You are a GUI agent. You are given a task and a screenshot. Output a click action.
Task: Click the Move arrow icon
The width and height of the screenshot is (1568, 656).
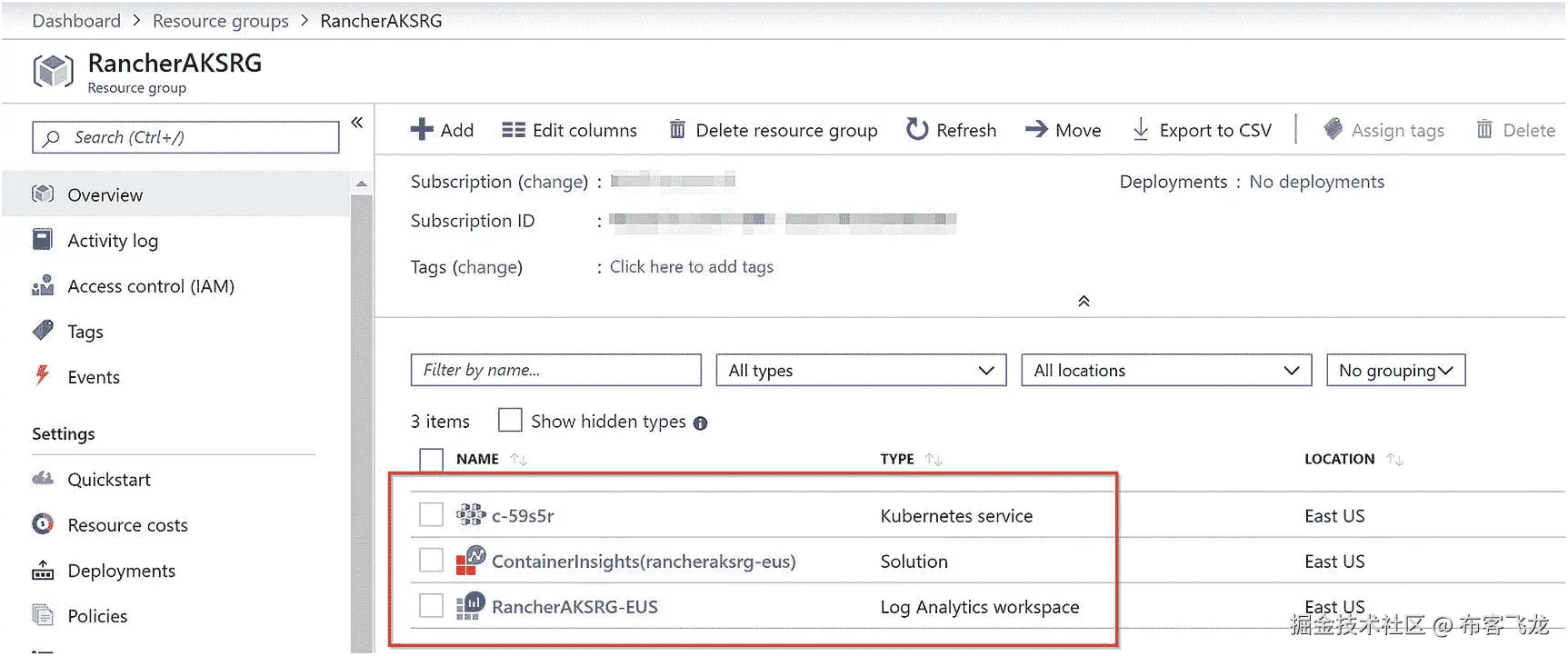(1036, 130)
